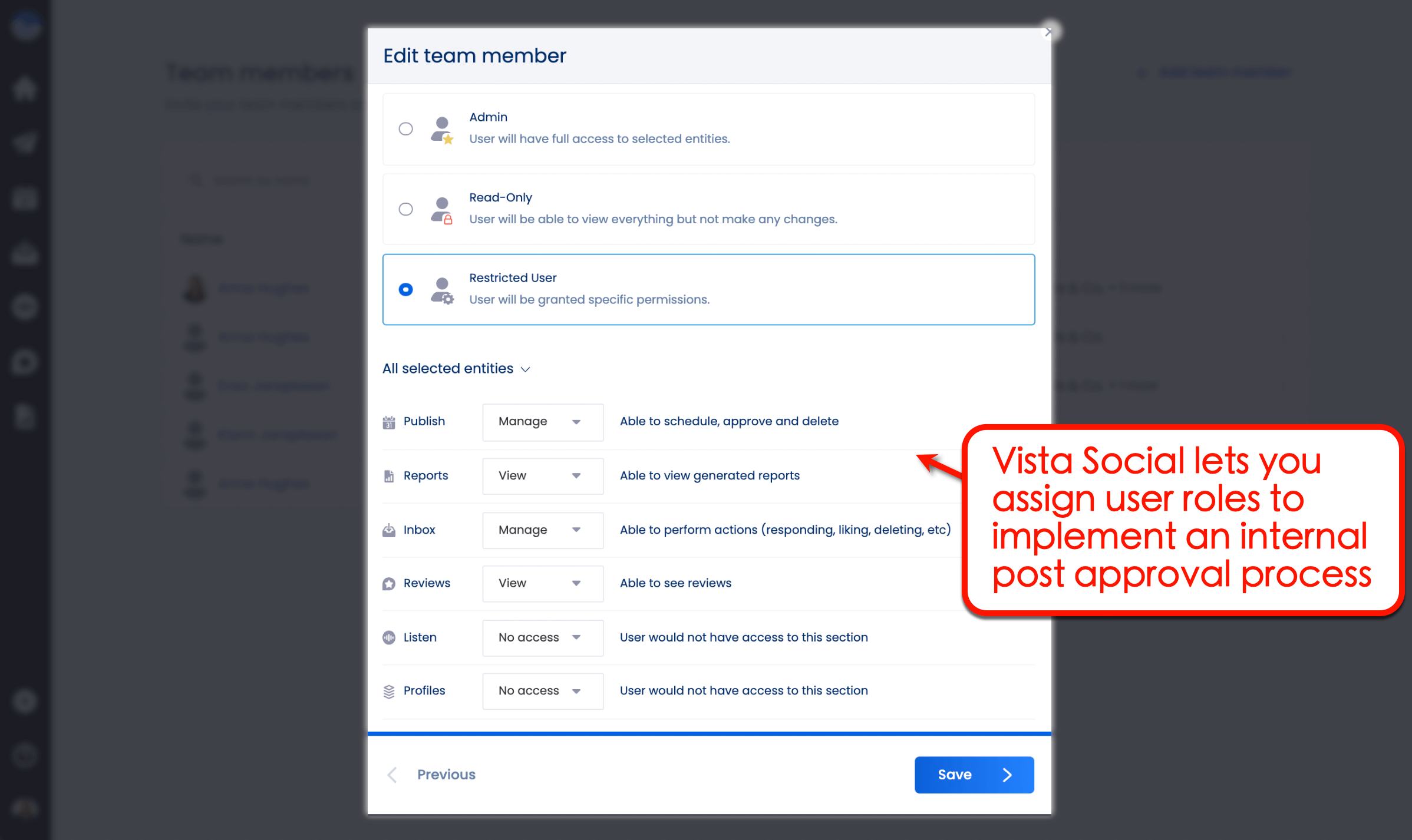Click the Reports document icon

(x=388, y=475)
